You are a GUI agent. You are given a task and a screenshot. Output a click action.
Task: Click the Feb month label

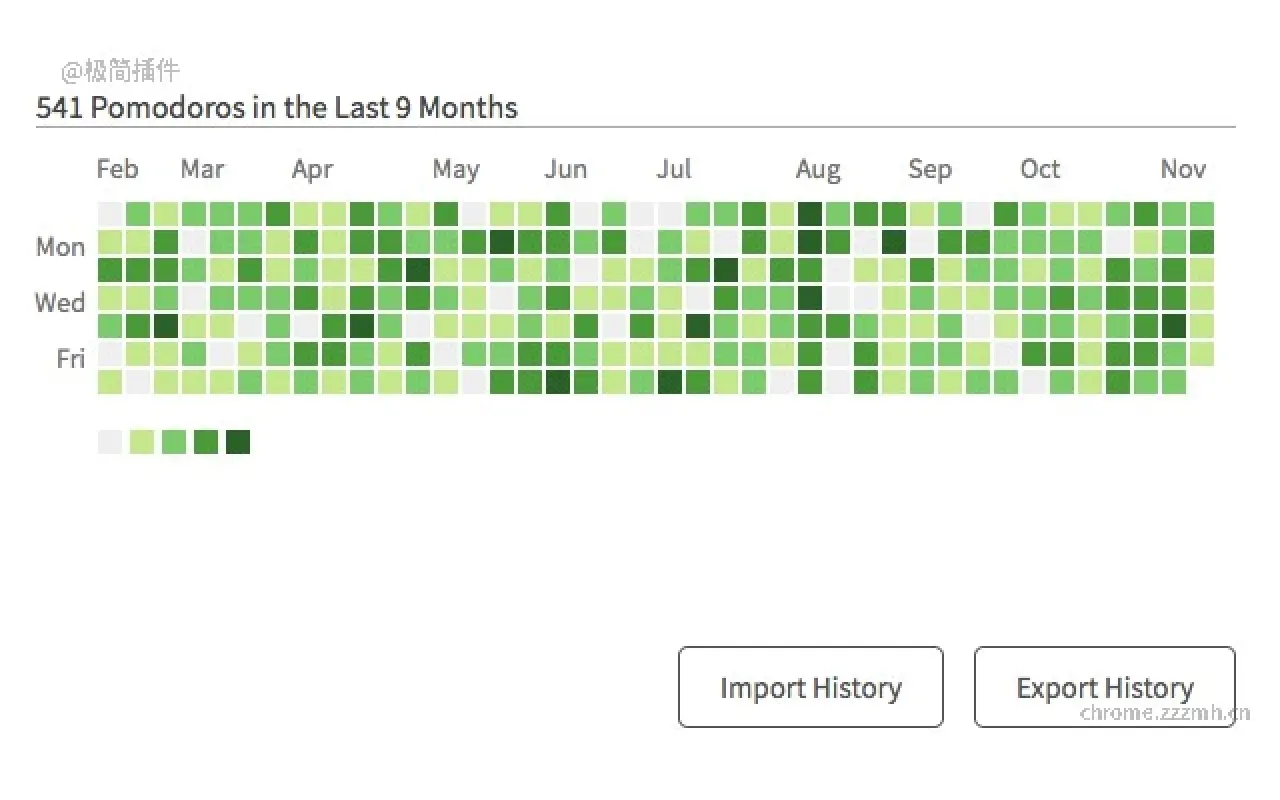coord(117,169)
